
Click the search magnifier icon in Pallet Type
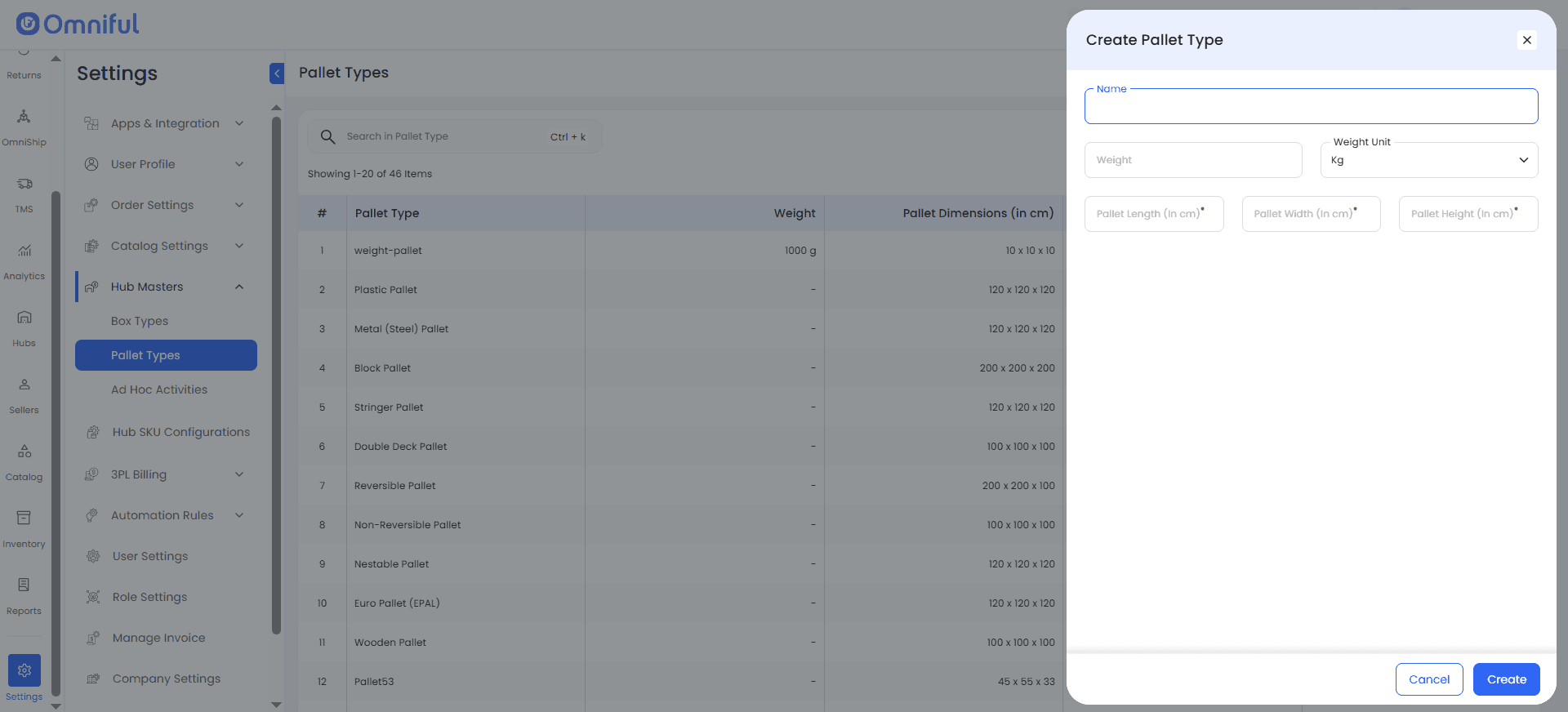tap(327, 136)
